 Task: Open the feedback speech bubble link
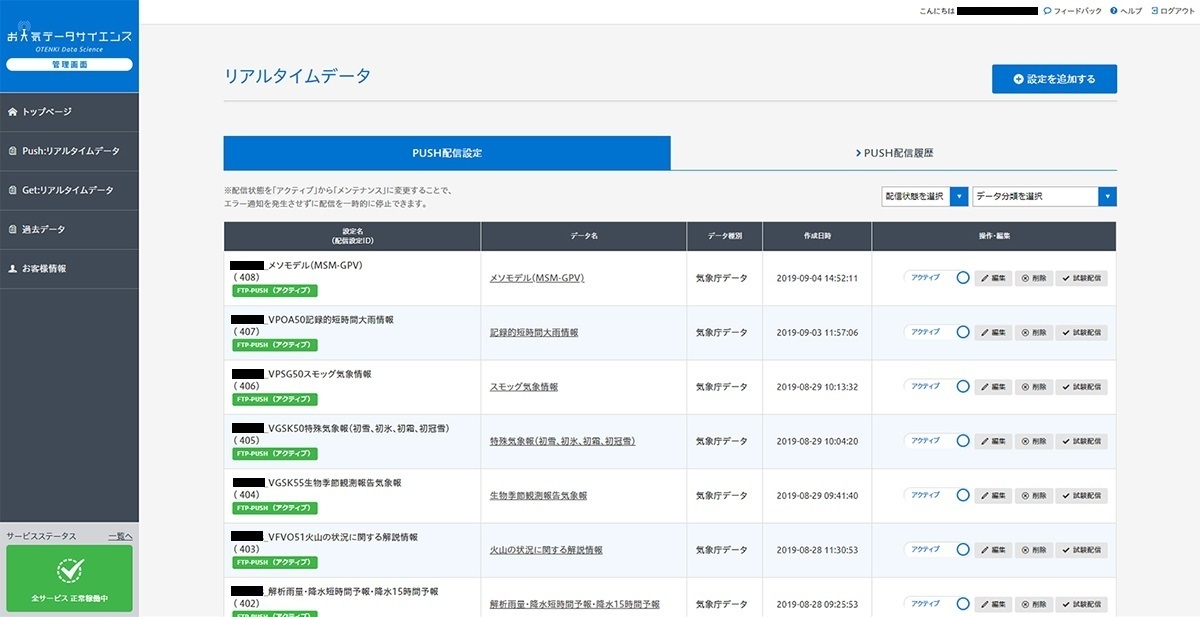pos(1047,11)
